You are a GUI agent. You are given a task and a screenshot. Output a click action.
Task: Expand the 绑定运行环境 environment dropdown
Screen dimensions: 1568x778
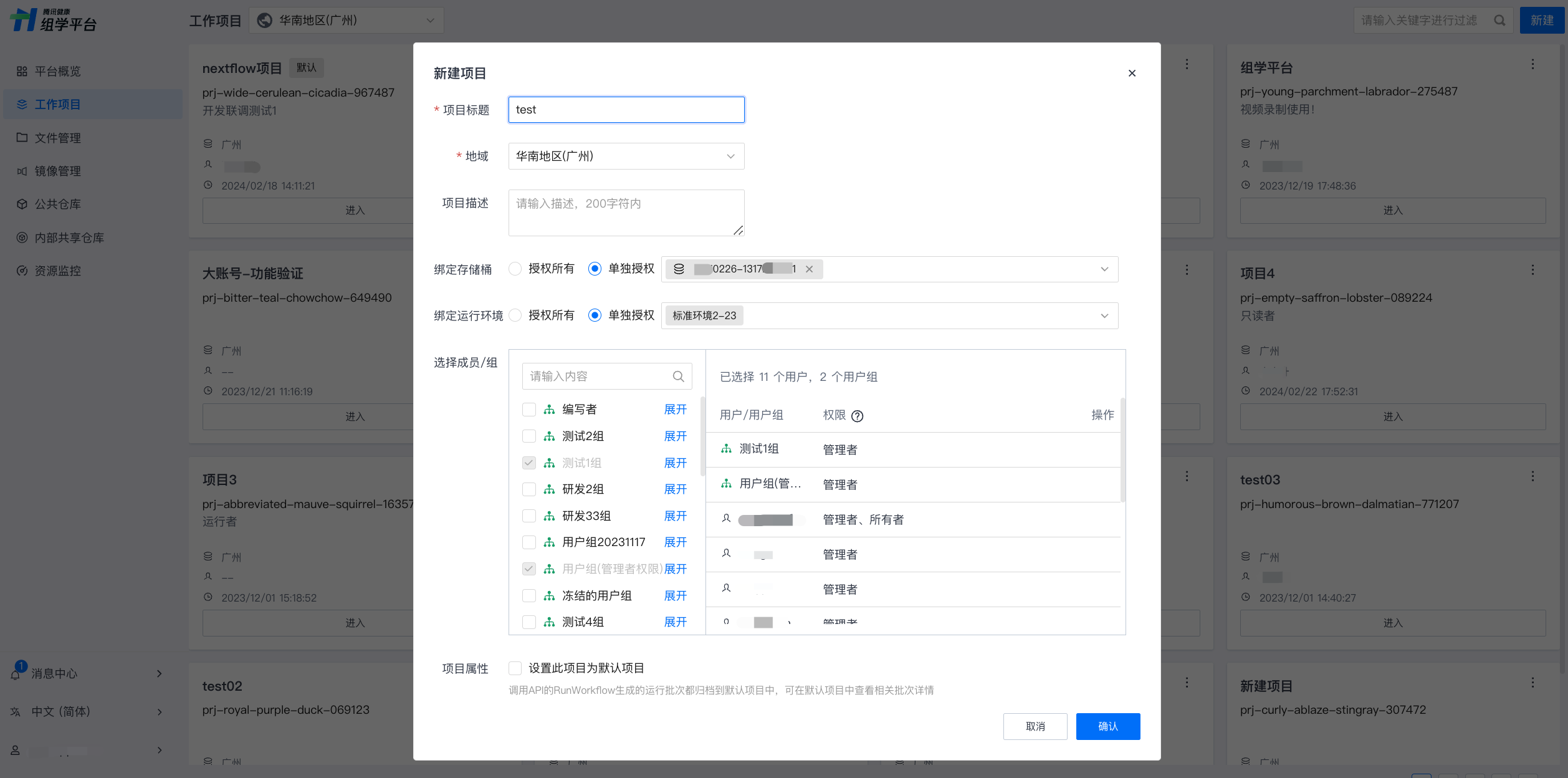pos(1104,316)
